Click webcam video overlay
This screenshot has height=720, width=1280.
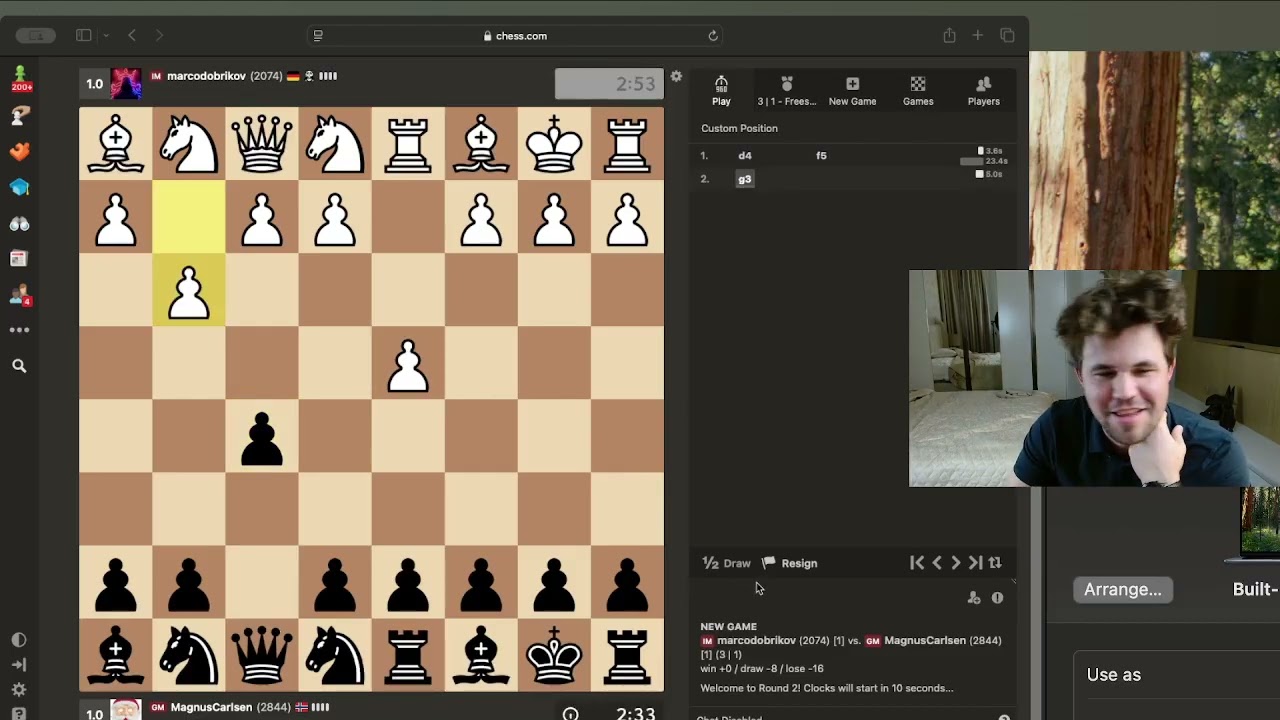[x=1094, y=378]
